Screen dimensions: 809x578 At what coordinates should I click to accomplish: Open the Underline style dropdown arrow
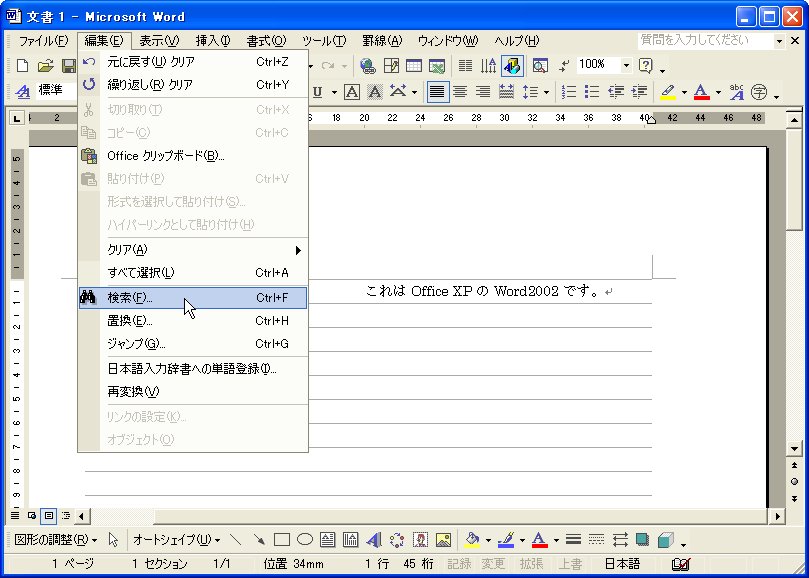click(334, 93)
